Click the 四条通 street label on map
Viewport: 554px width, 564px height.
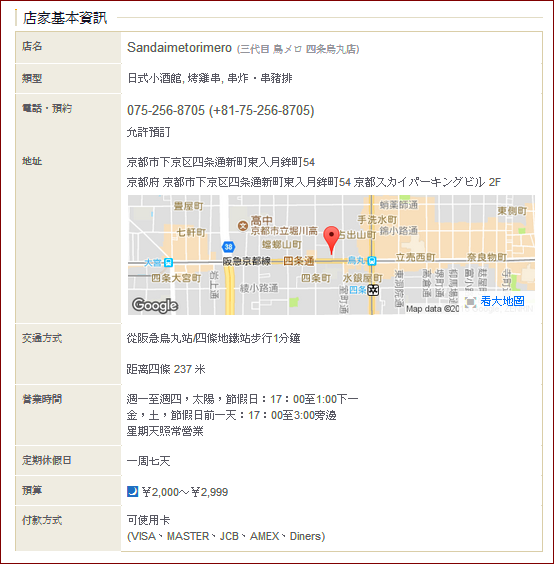(298, 261)
